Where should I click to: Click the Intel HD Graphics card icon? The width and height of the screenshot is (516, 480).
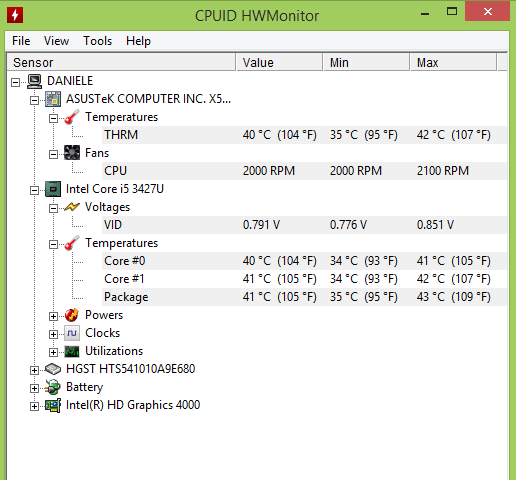click(x=53, y=405)
